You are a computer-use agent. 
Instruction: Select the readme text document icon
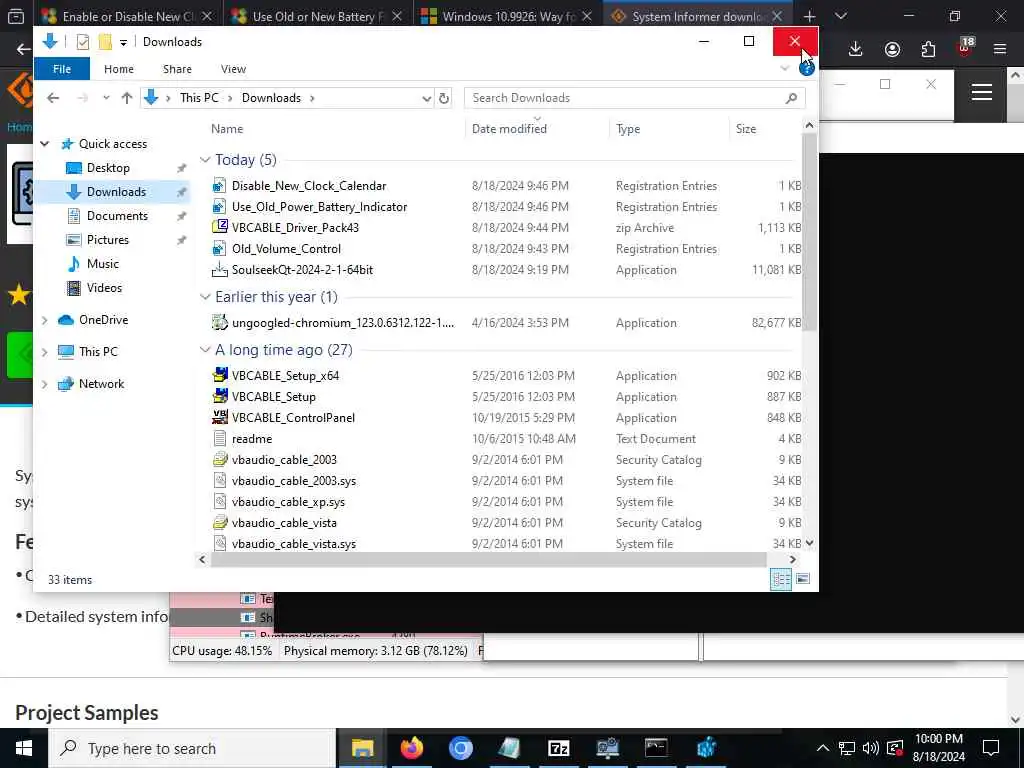click(x=219, y=438)
